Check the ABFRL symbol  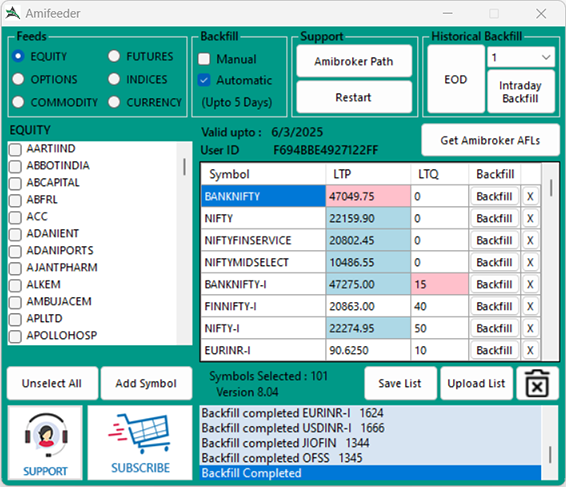(15, 200)
